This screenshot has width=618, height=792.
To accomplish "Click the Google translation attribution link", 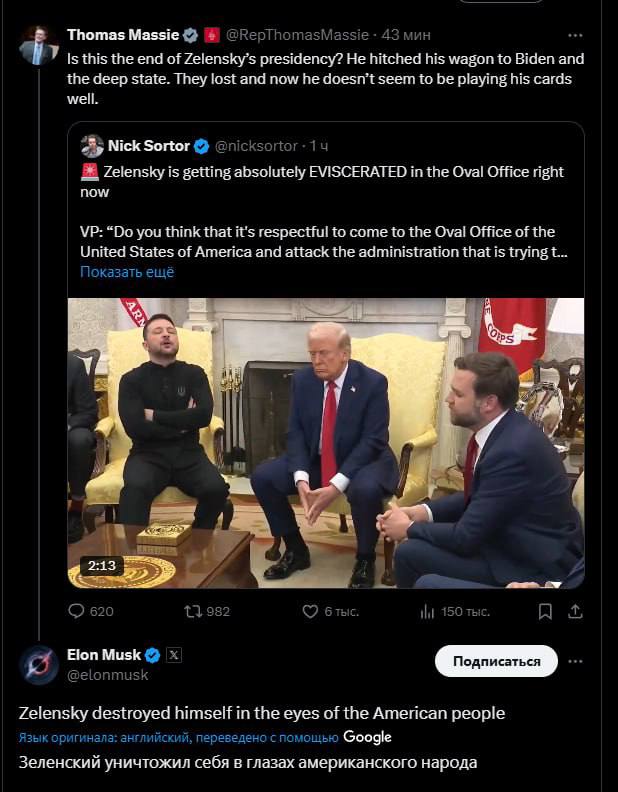I will (x=367, y=737).
